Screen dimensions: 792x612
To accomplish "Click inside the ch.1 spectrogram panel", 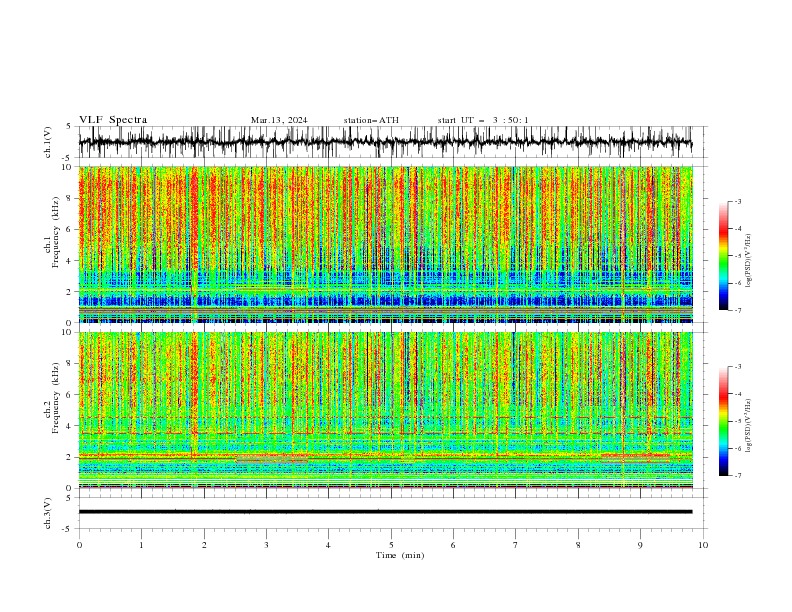I will (x=385, y=244).
